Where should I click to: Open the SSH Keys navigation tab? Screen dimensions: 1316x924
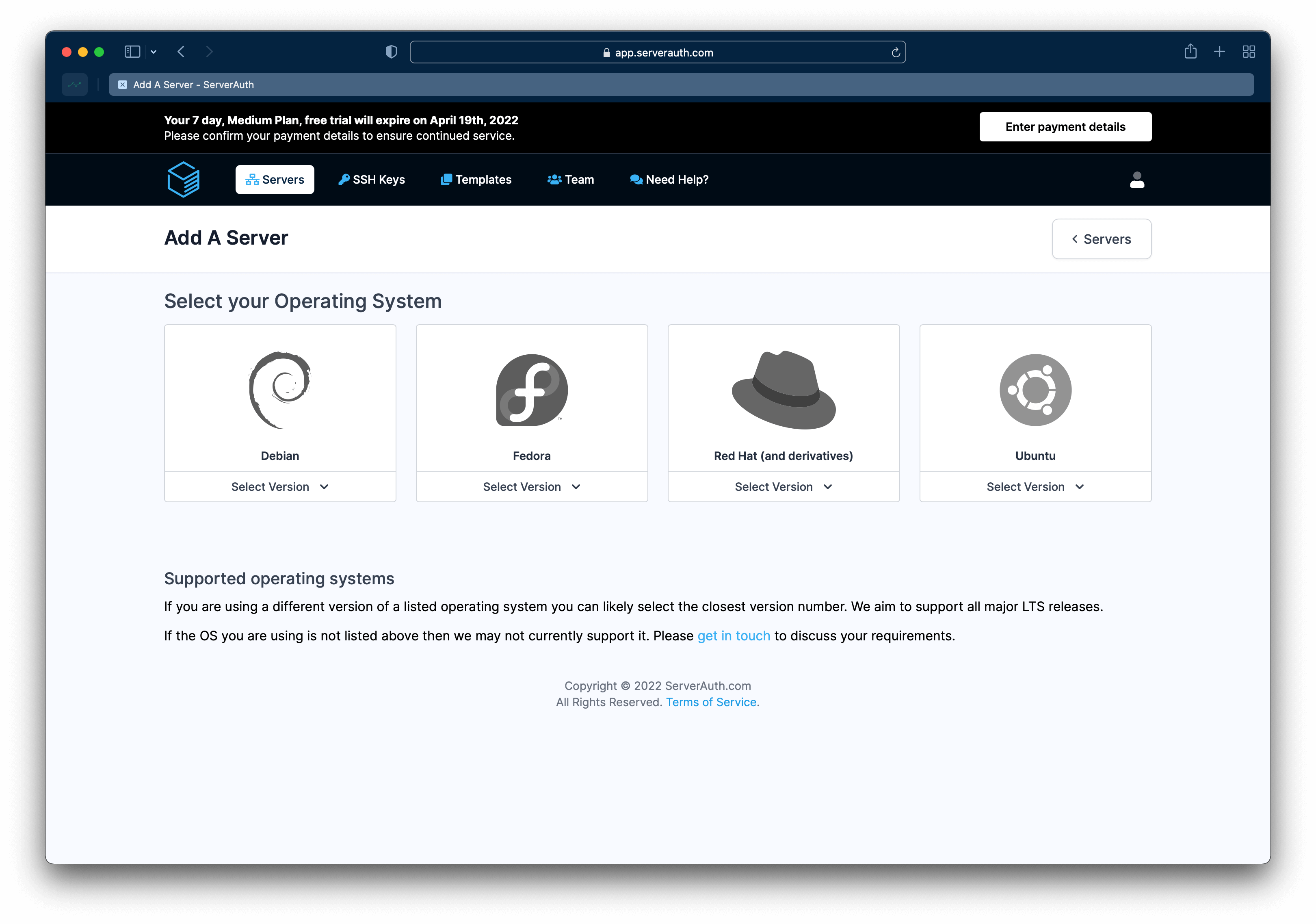tap(371, 180)
